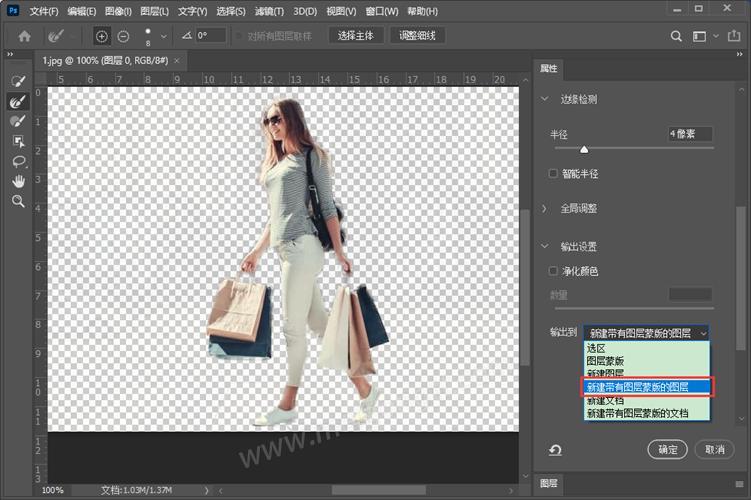The height and width of the screenshot is (500, 751).
Task: Select the add-to-selection plus mode
Action: (102, 36)
